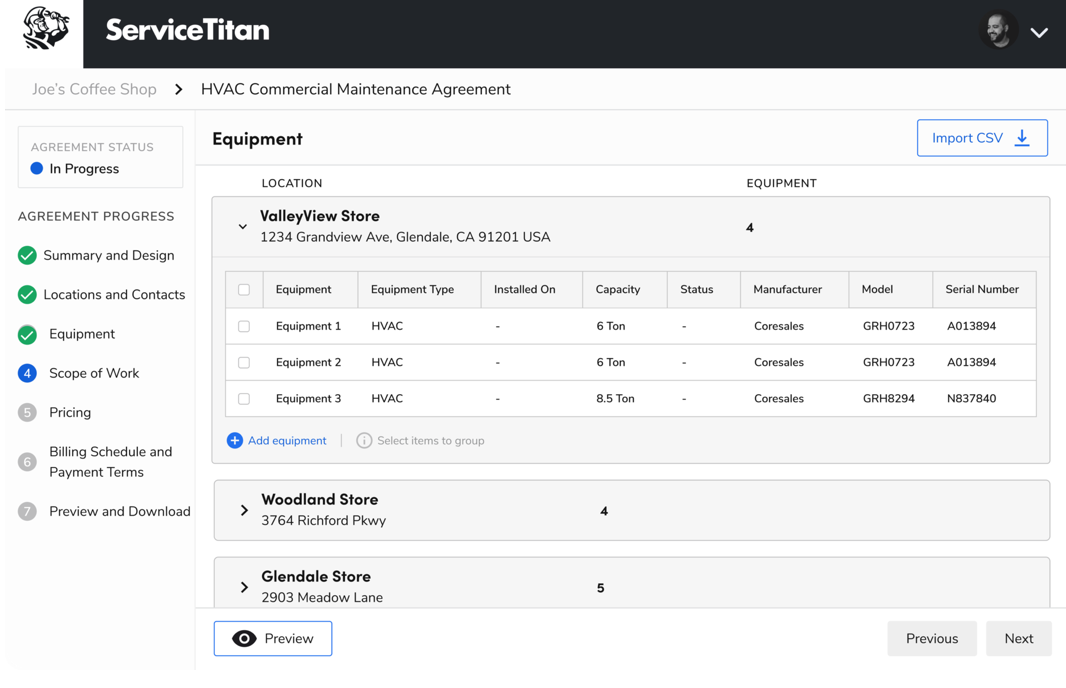Click the step 7 number badge
This screenshot has width=1066, height=688.
(x=27, y=511)
